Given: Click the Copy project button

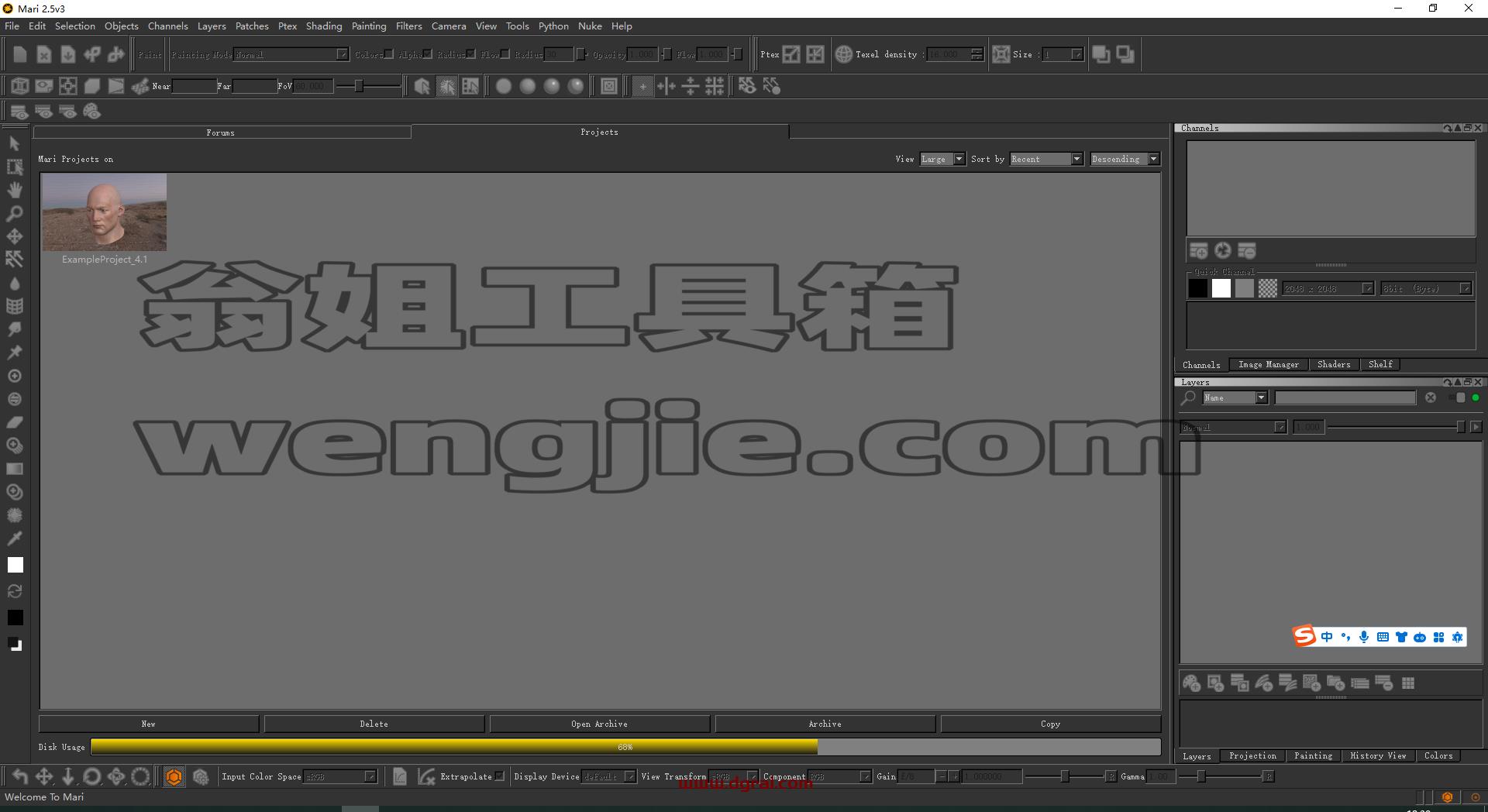Looking at the screenshot, I should [1051, 724].
